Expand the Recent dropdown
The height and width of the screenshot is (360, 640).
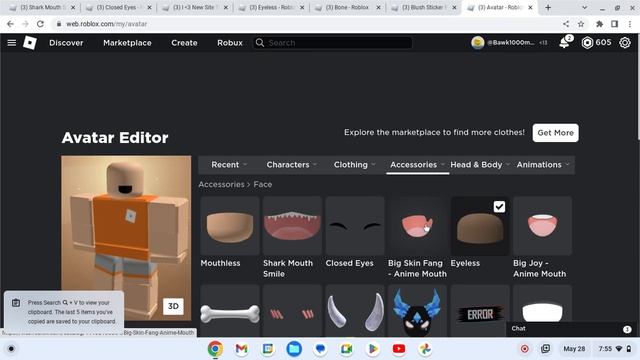coord(229,164)
